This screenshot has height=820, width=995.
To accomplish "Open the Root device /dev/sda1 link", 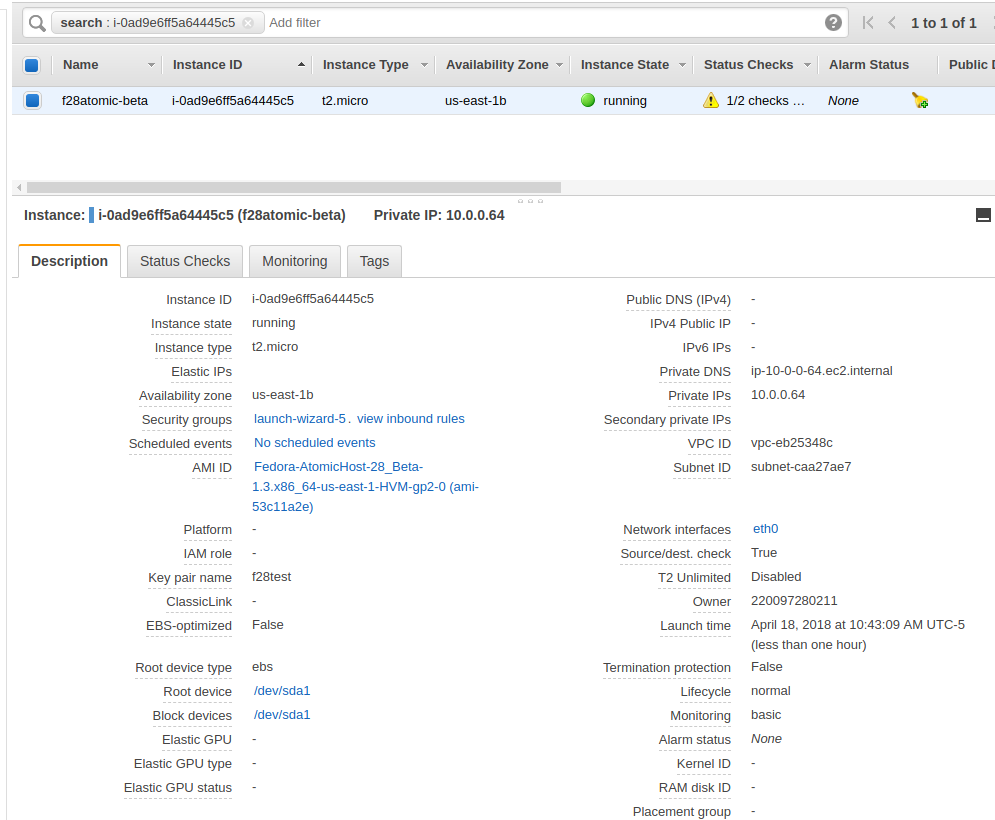I will pyautogui.click(x=282, y=691).
